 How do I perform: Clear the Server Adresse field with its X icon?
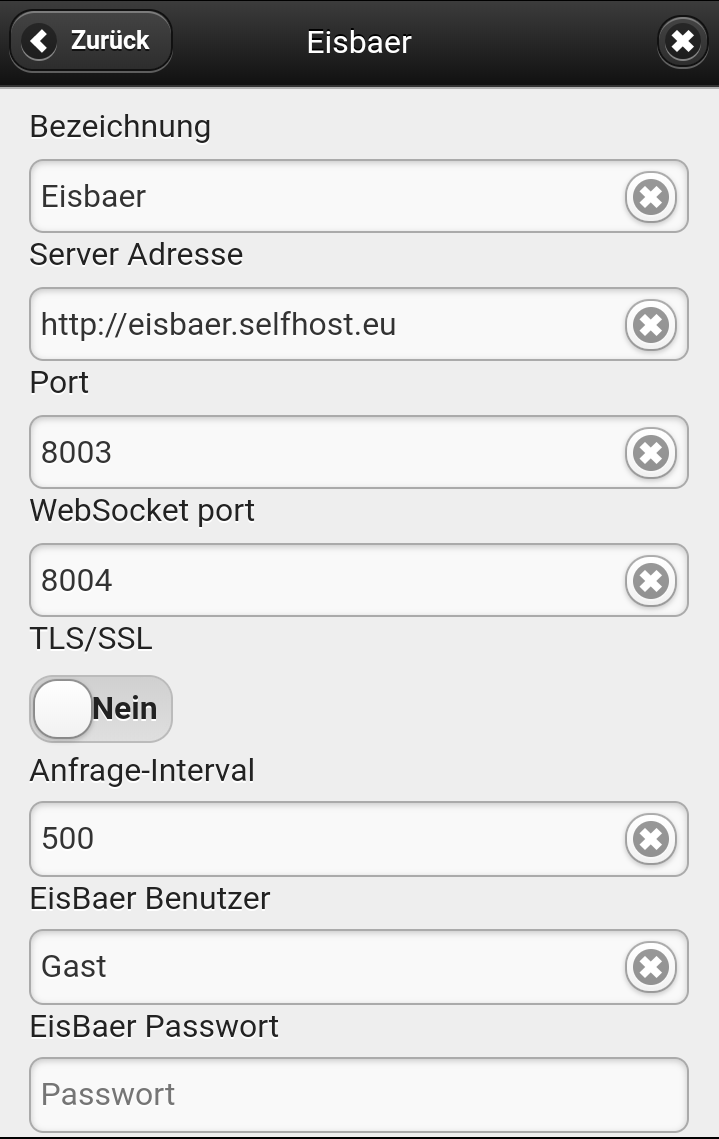pos(651,324)
